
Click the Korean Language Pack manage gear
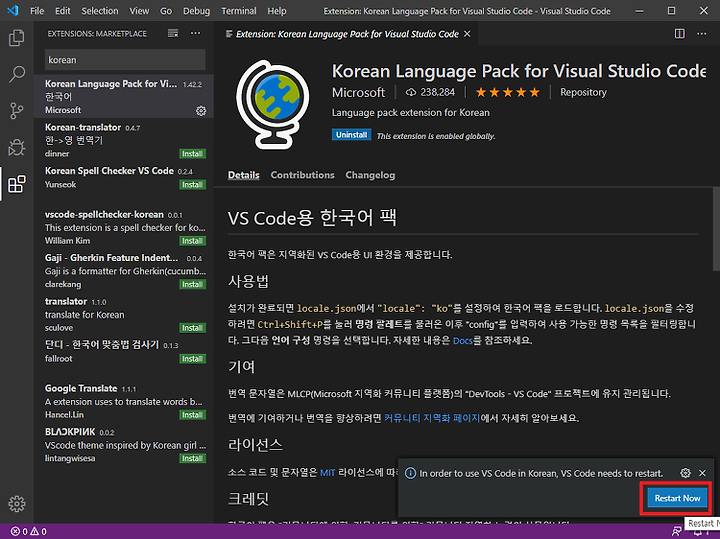click(x=201, y=111)
